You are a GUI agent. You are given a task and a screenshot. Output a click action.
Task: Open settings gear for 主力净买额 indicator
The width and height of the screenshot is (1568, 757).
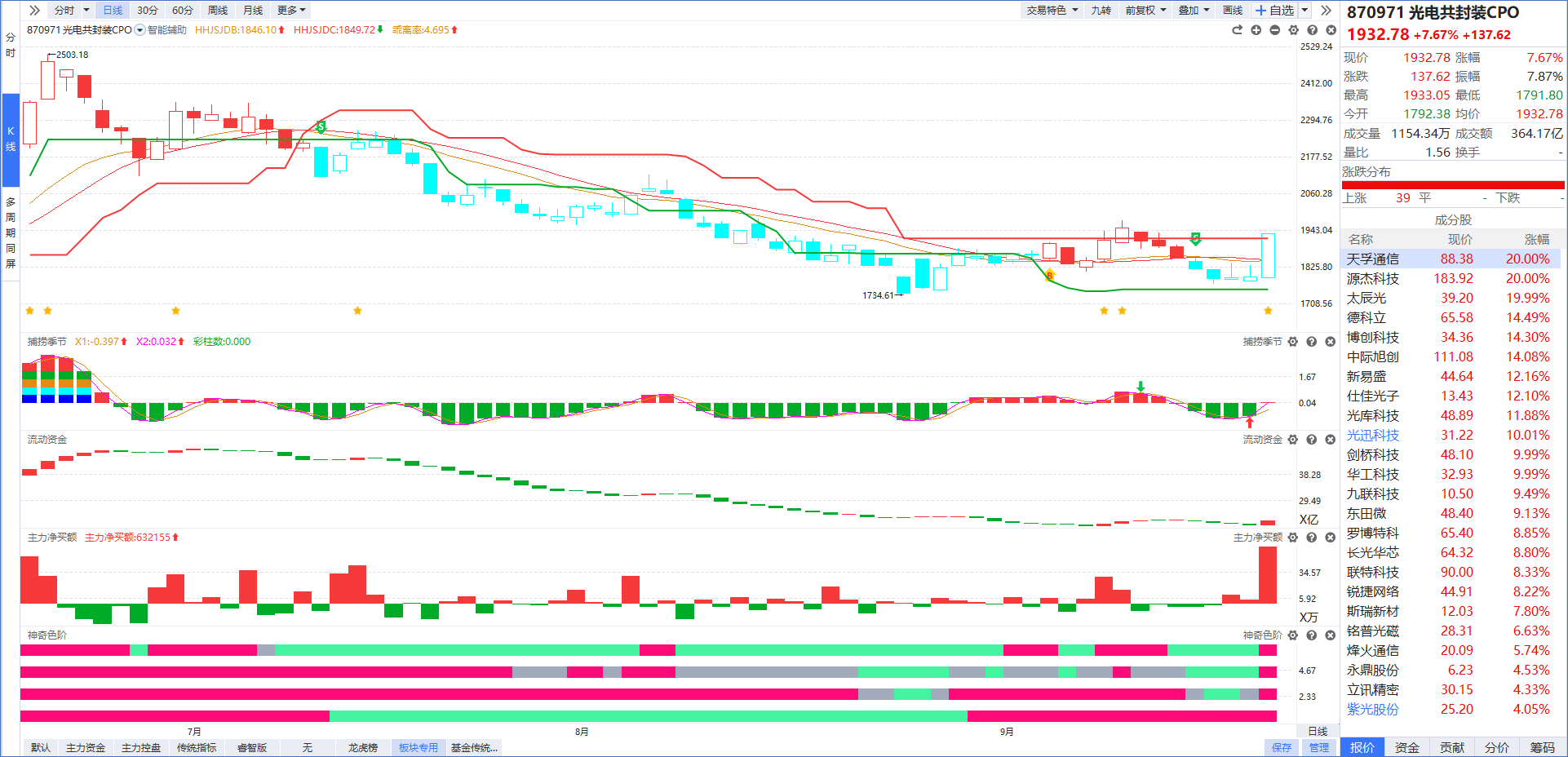click(x=1292, y=538)
